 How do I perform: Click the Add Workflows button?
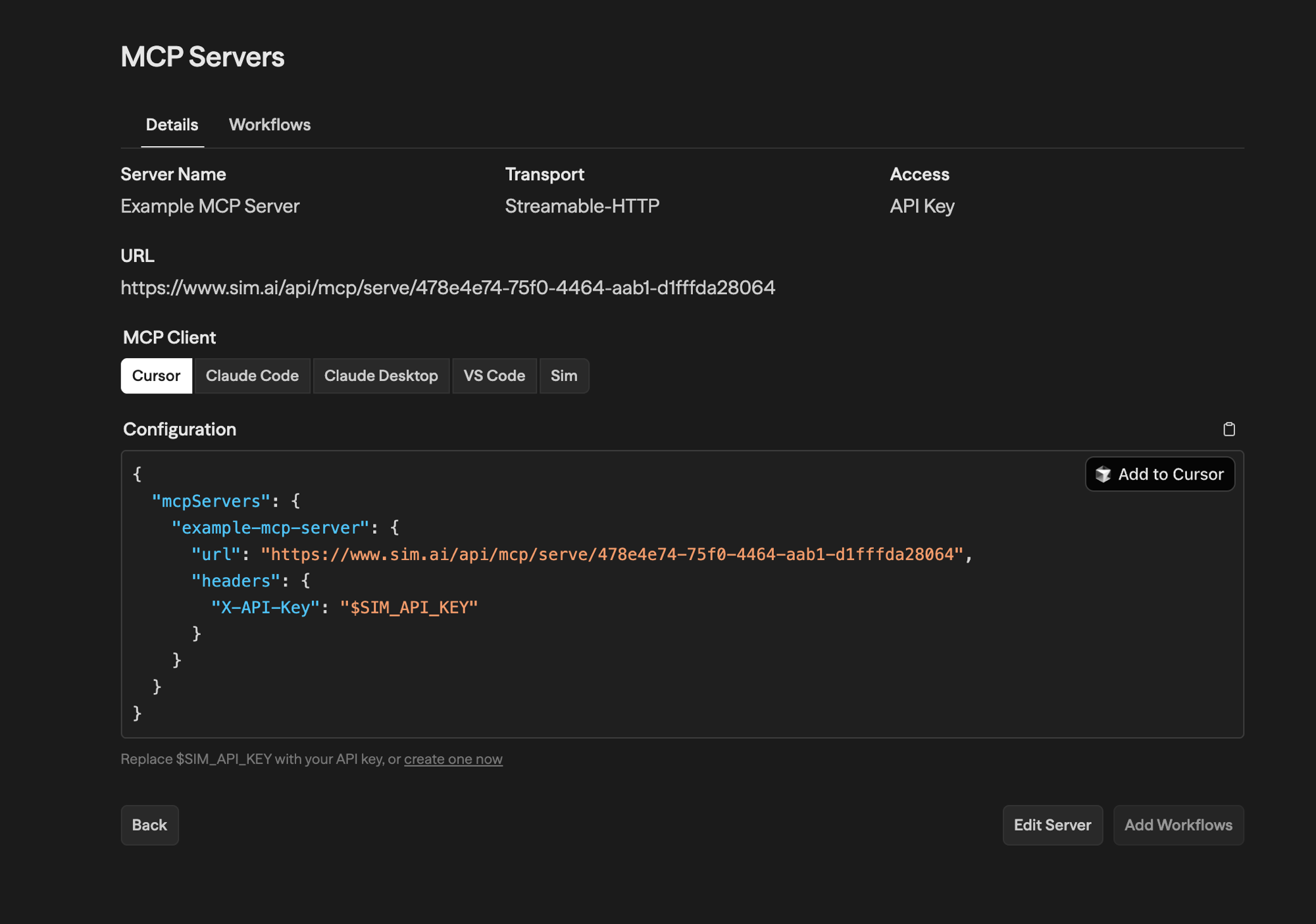[1178, 825]
